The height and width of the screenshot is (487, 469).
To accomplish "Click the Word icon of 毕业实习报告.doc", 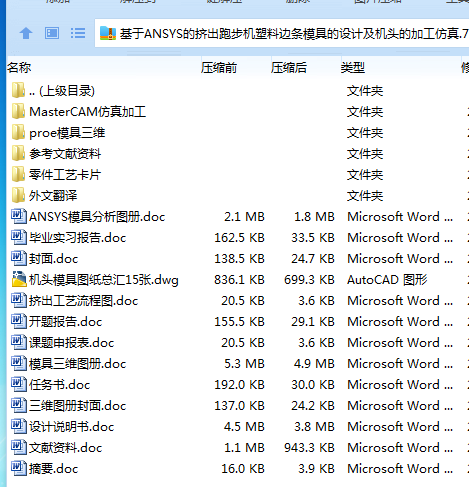I will click(19, 237).
